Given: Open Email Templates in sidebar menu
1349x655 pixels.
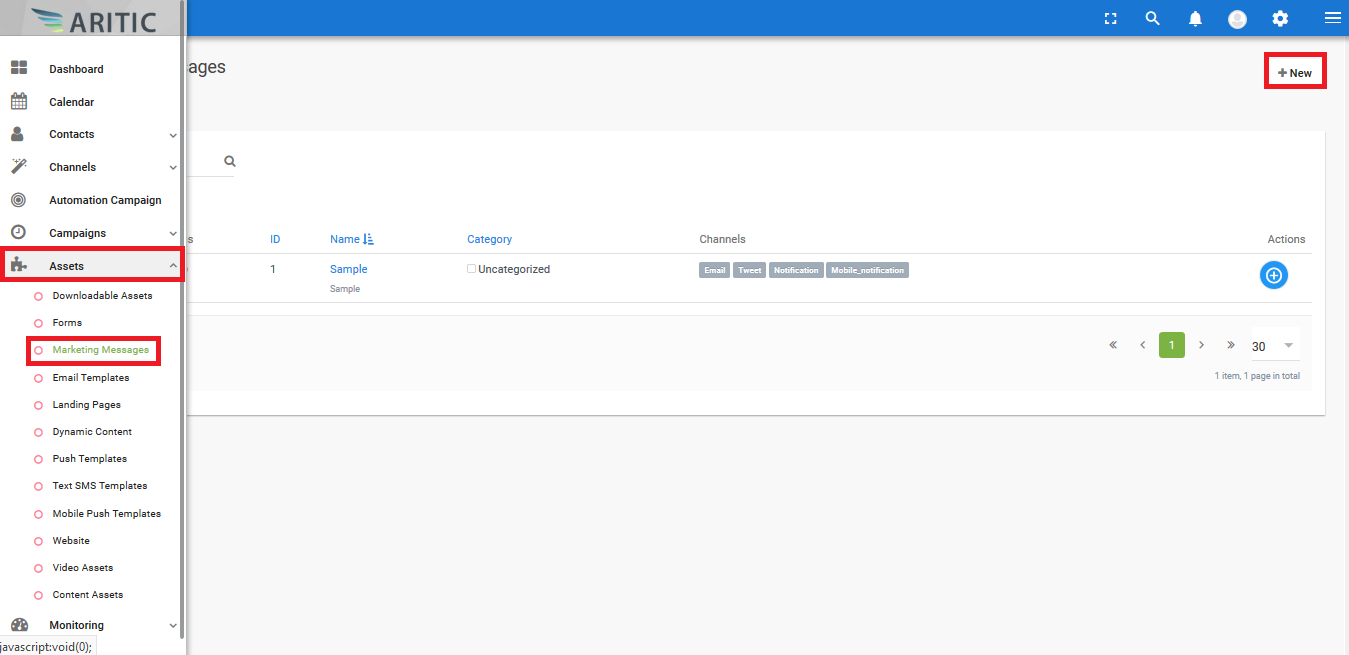Looking at the screenshot, I should click(x=90, y=378).
